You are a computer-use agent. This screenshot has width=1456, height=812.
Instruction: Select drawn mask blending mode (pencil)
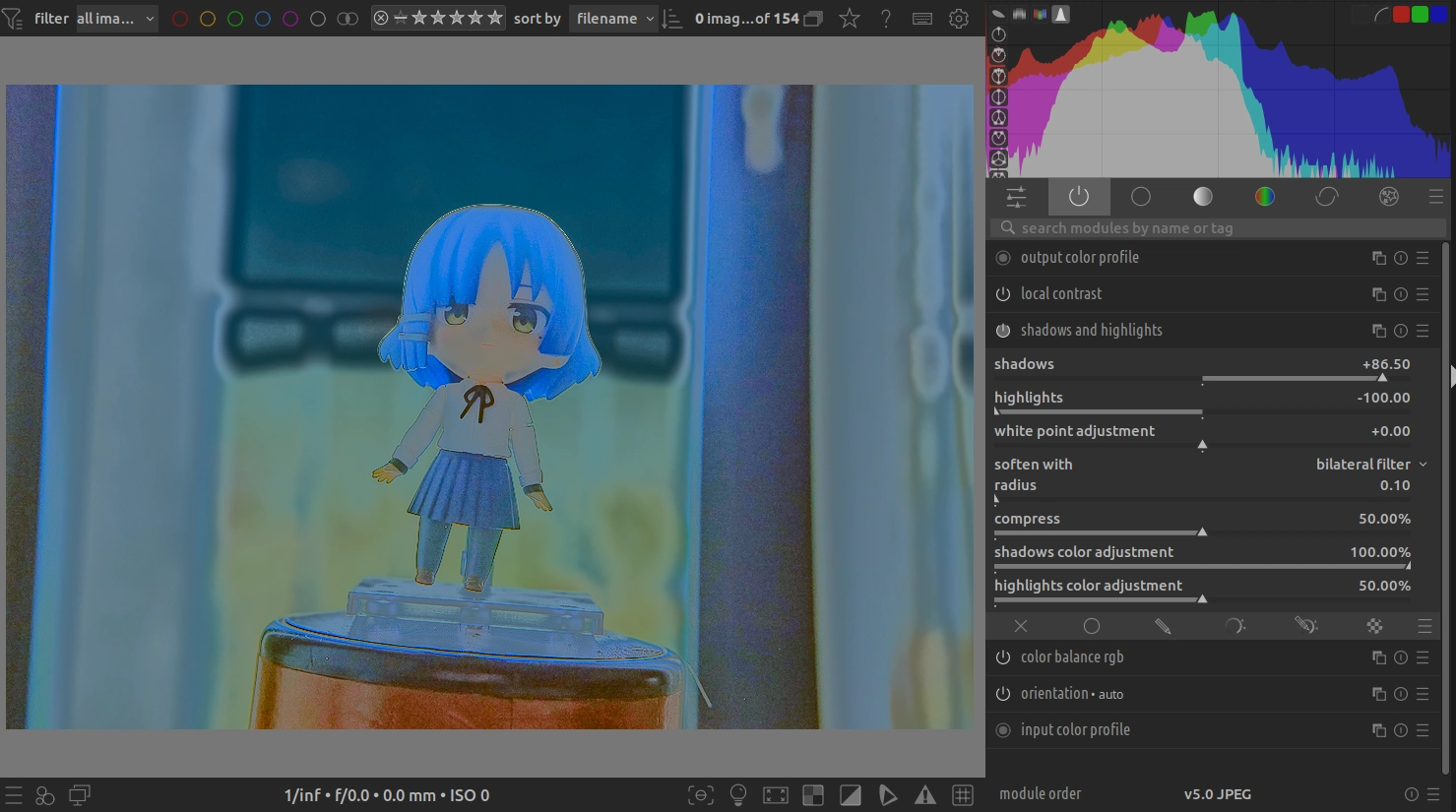pyautogui.click(x=1163, y=626)
